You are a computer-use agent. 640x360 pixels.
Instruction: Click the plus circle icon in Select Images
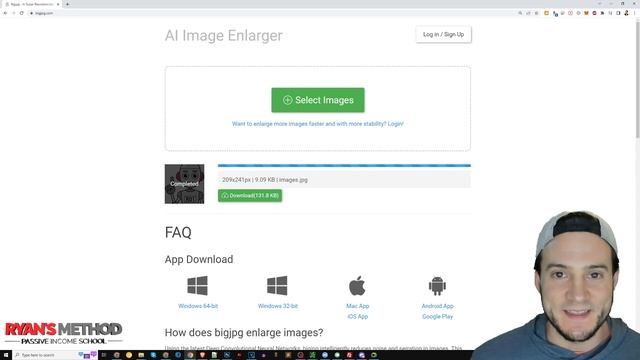tap(287, 100)
